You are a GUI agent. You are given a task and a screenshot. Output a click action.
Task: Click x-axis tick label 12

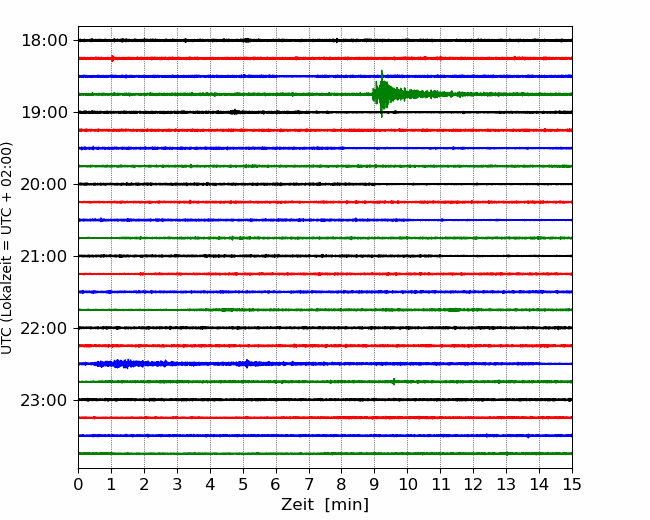coord(473,484)
